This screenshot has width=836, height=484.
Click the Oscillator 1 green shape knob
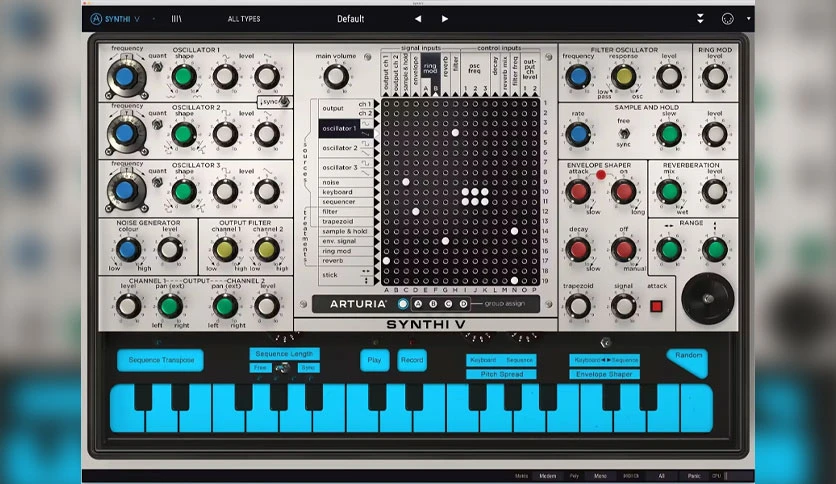pos(183,76)
